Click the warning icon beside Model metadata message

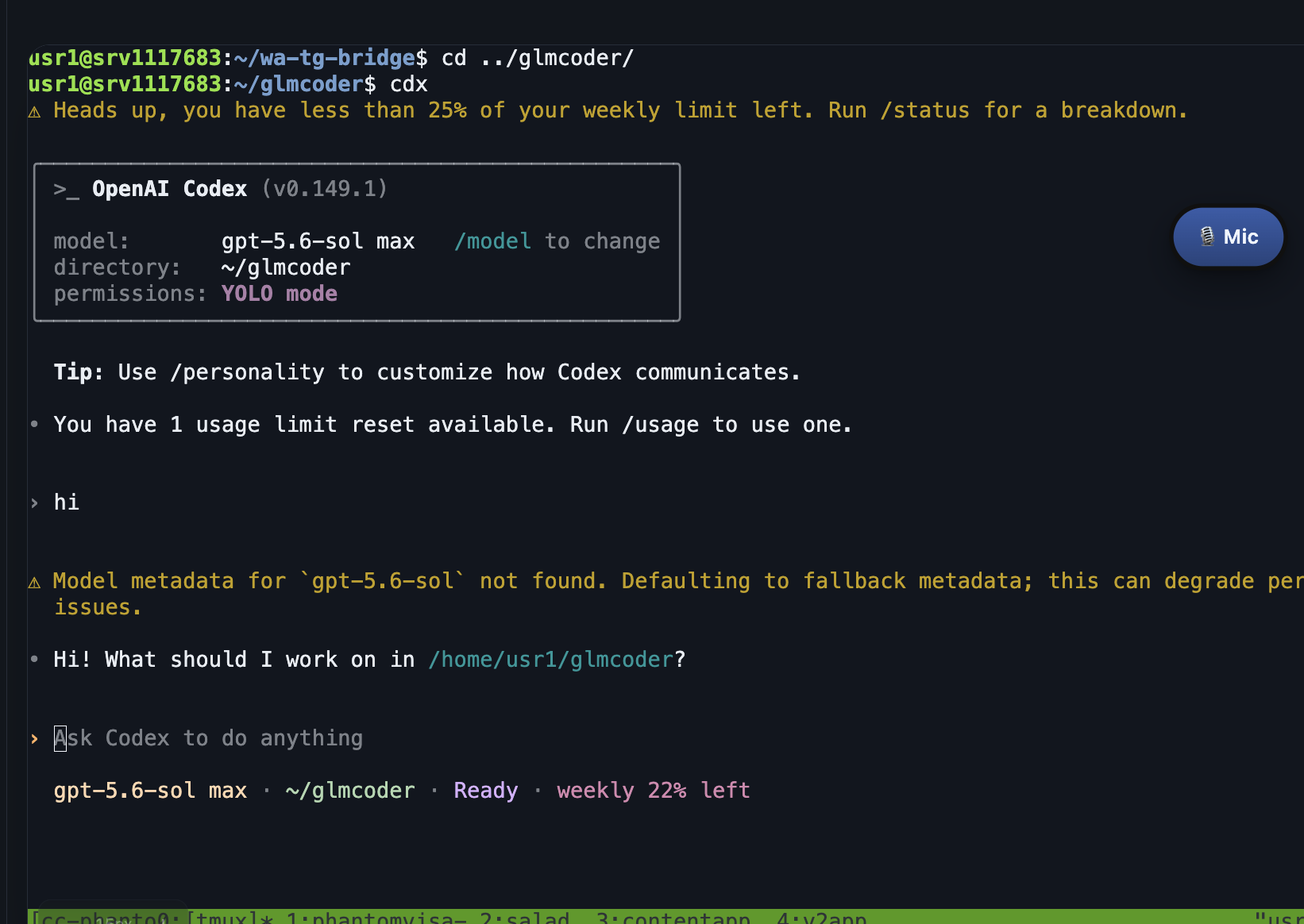[34, 583]
